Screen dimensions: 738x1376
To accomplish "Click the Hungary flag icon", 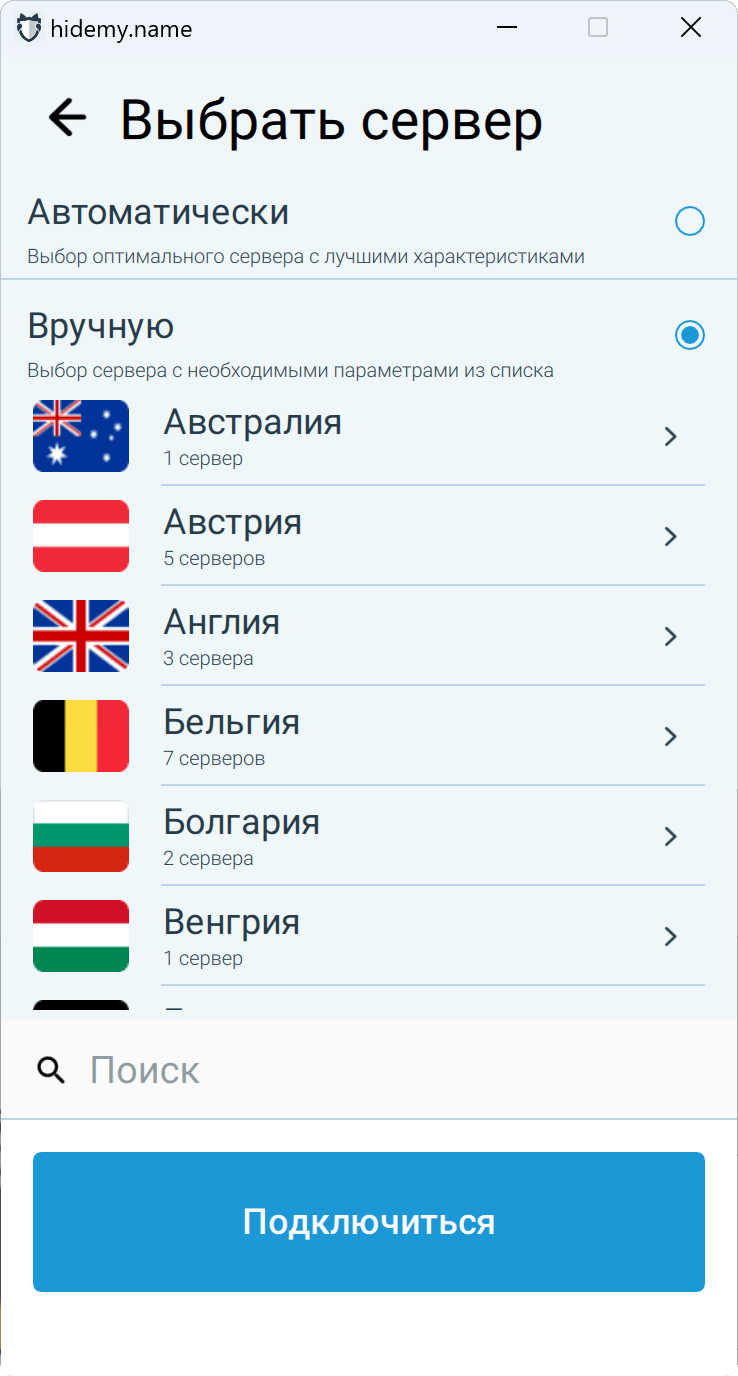I will 81,936.
